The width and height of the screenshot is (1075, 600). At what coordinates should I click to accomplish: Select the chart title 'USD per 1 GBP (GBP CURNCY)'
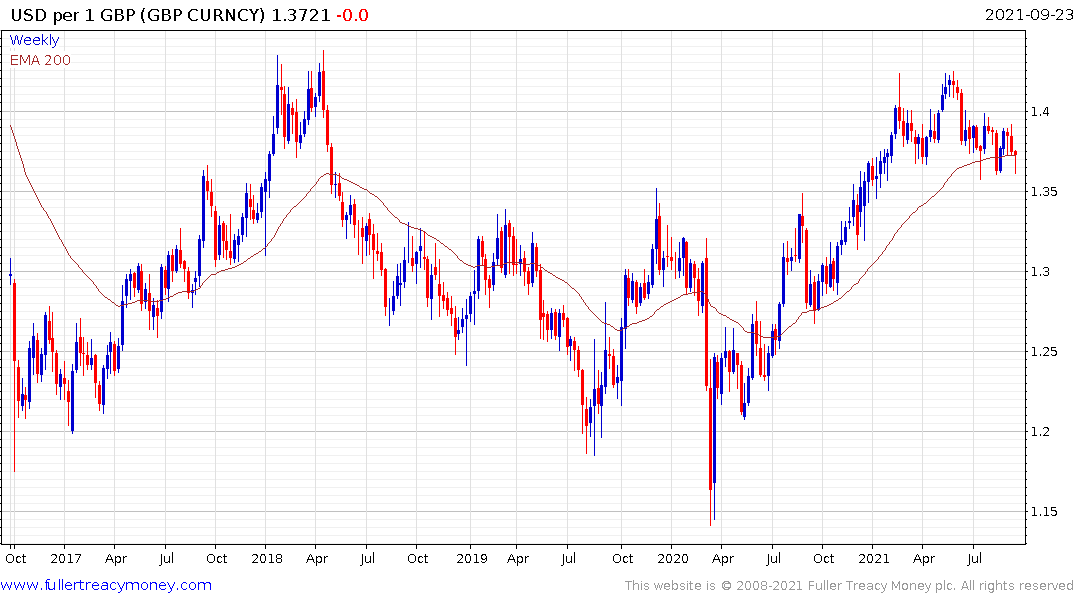tap(138, 15)
